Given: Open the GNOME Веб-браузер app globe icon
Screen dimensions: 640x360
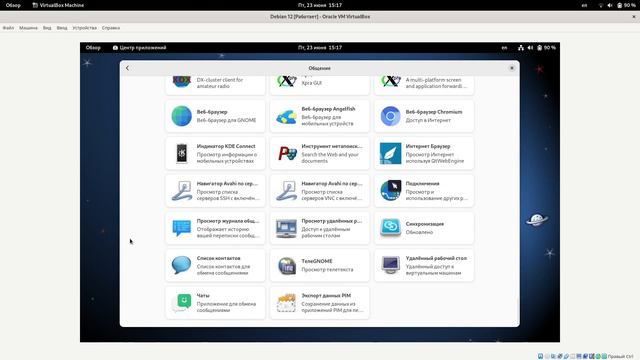Looking at the screenshot, I should coord(181,116).
